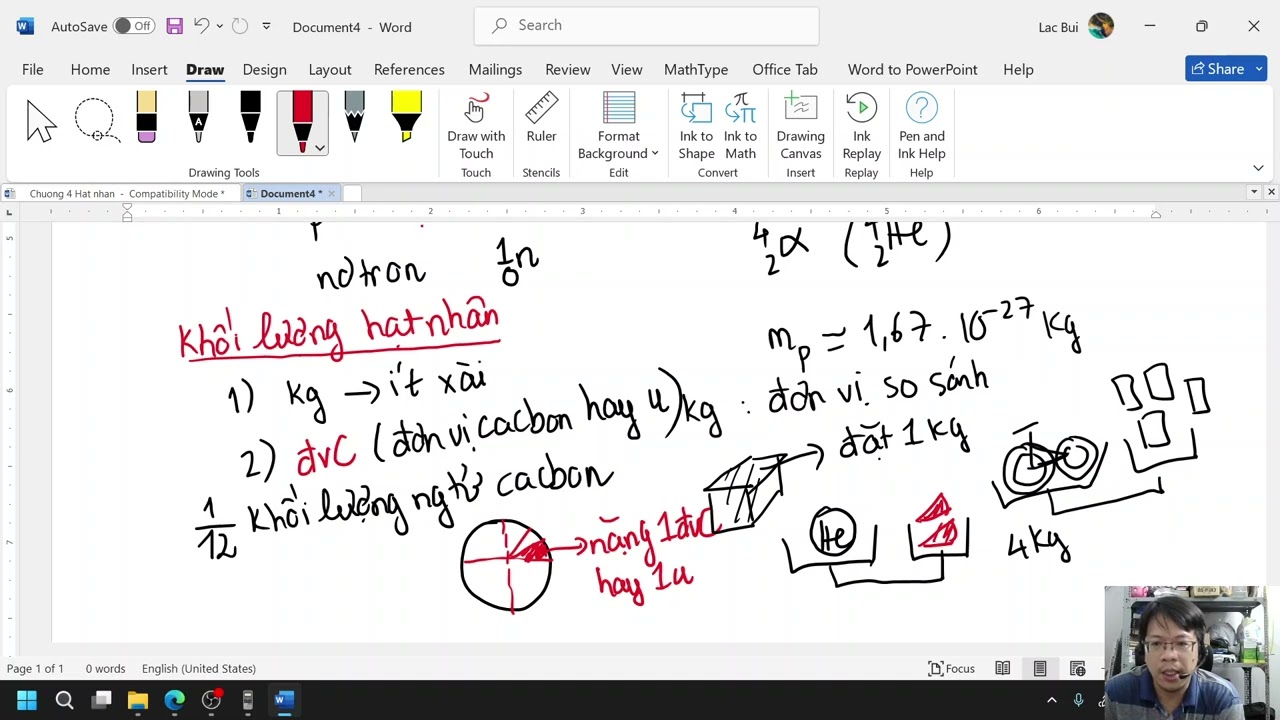
Task: Open the Word to PowerPoint tab
Action: point(912,69)
